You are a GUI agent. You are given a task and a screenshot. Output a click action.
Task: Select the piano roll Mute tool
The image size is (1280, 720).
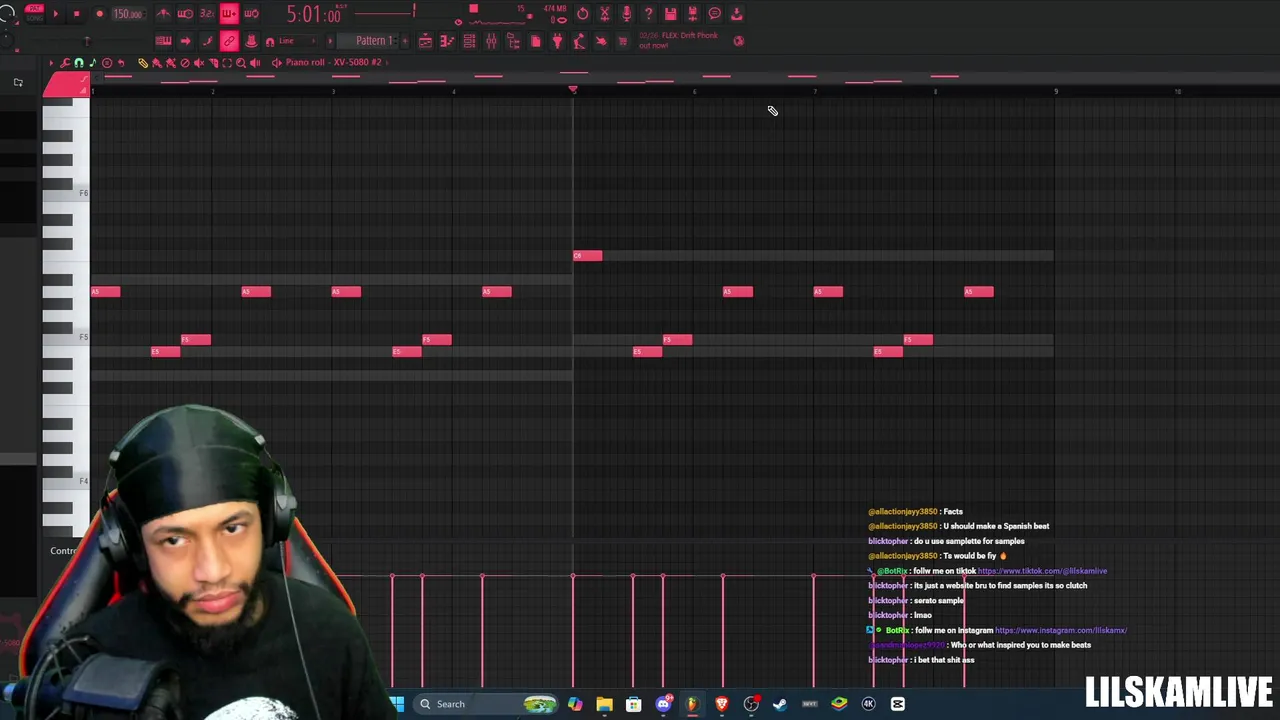[199, 62]
